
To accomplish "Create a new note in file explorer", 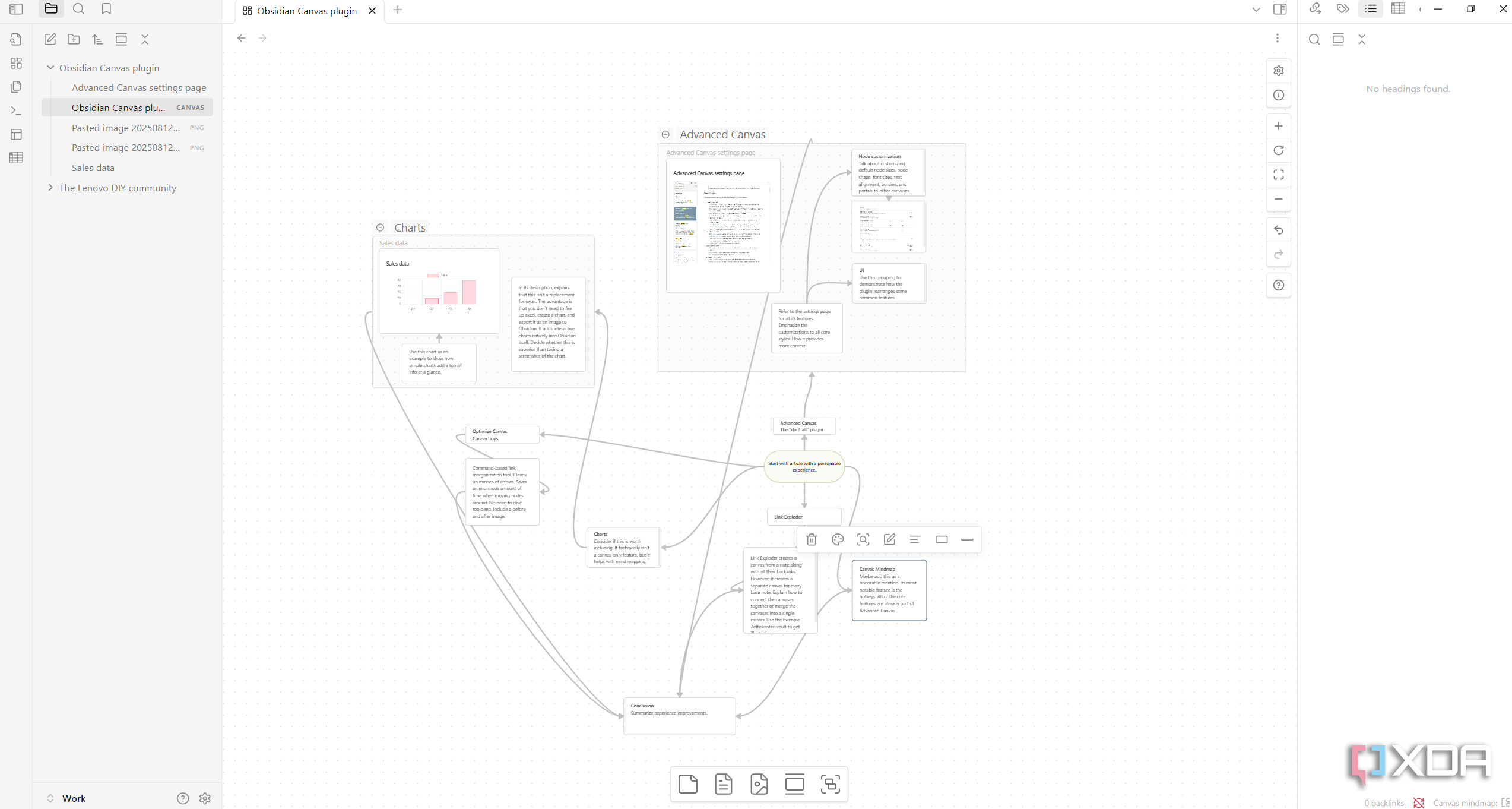I will pos(50,39).
